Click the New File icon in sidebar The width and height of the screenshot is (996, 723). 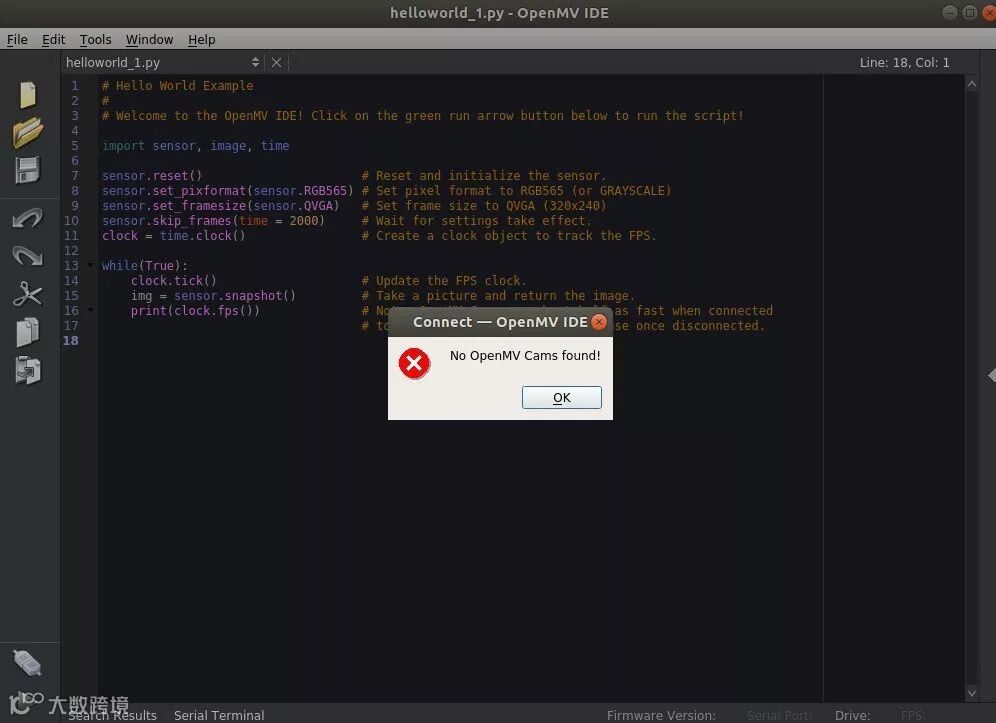click(28, 95)
